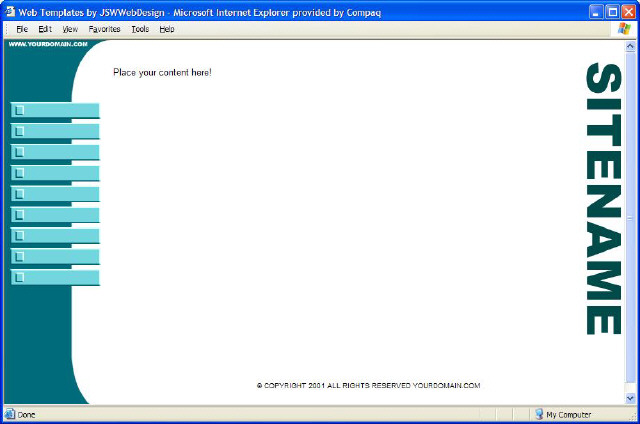Click the Internet Explorer page icon in title bar

pyautogui.click(x=9, y=13)
